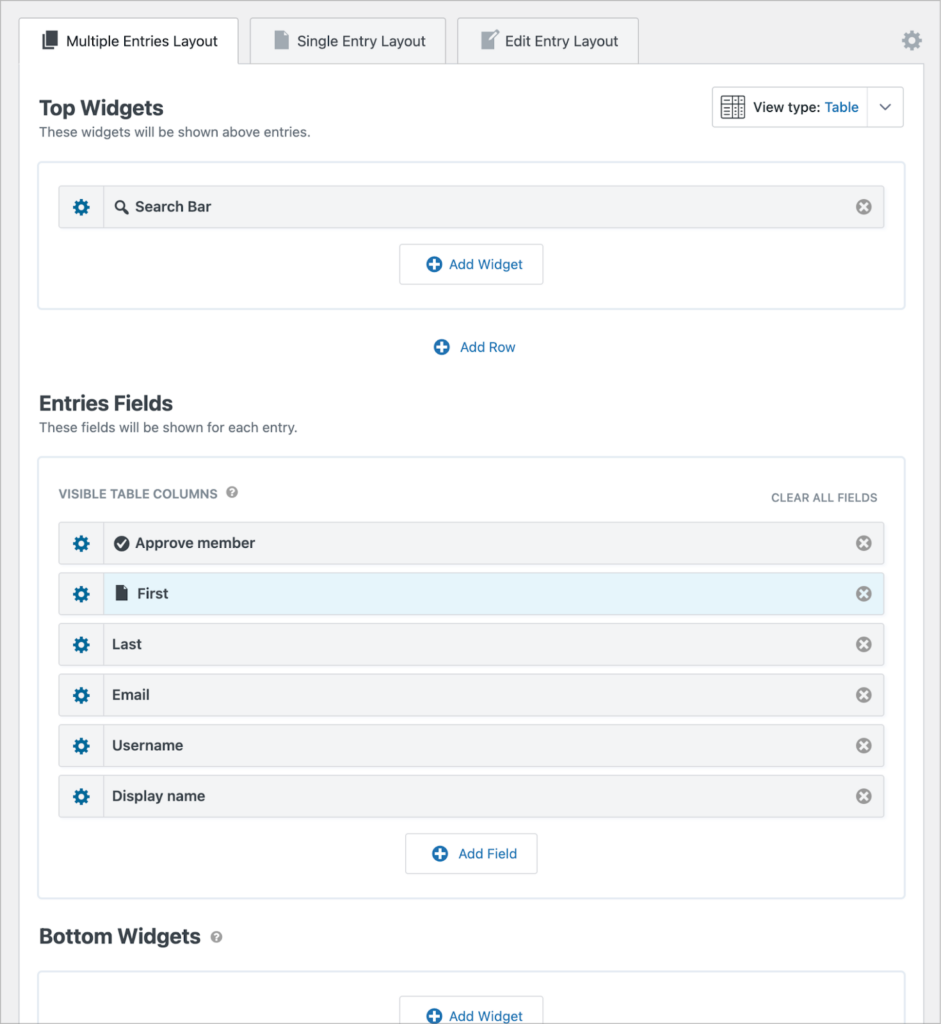Remove the Display name field
Viewport: 941px width, 1024px height.
point(863,796)
